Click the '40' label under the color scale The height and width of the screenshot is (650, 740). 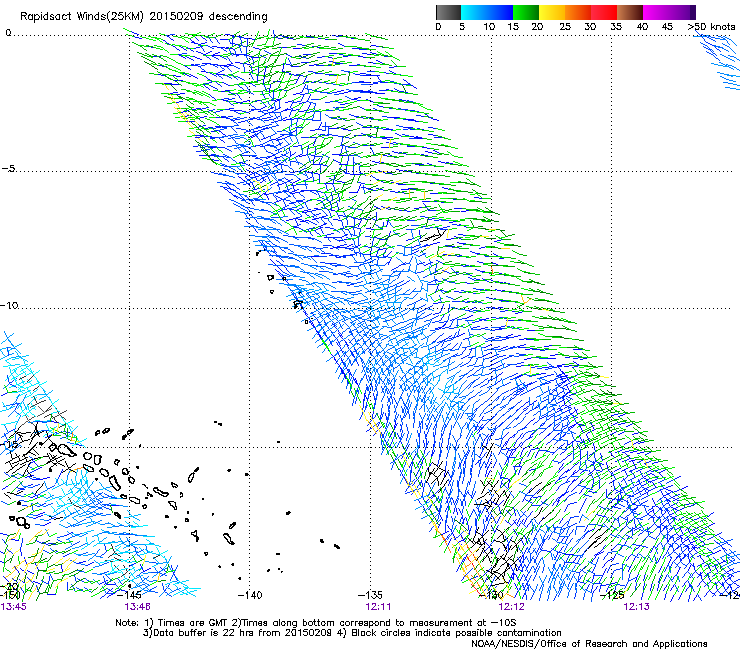point(642,27)
